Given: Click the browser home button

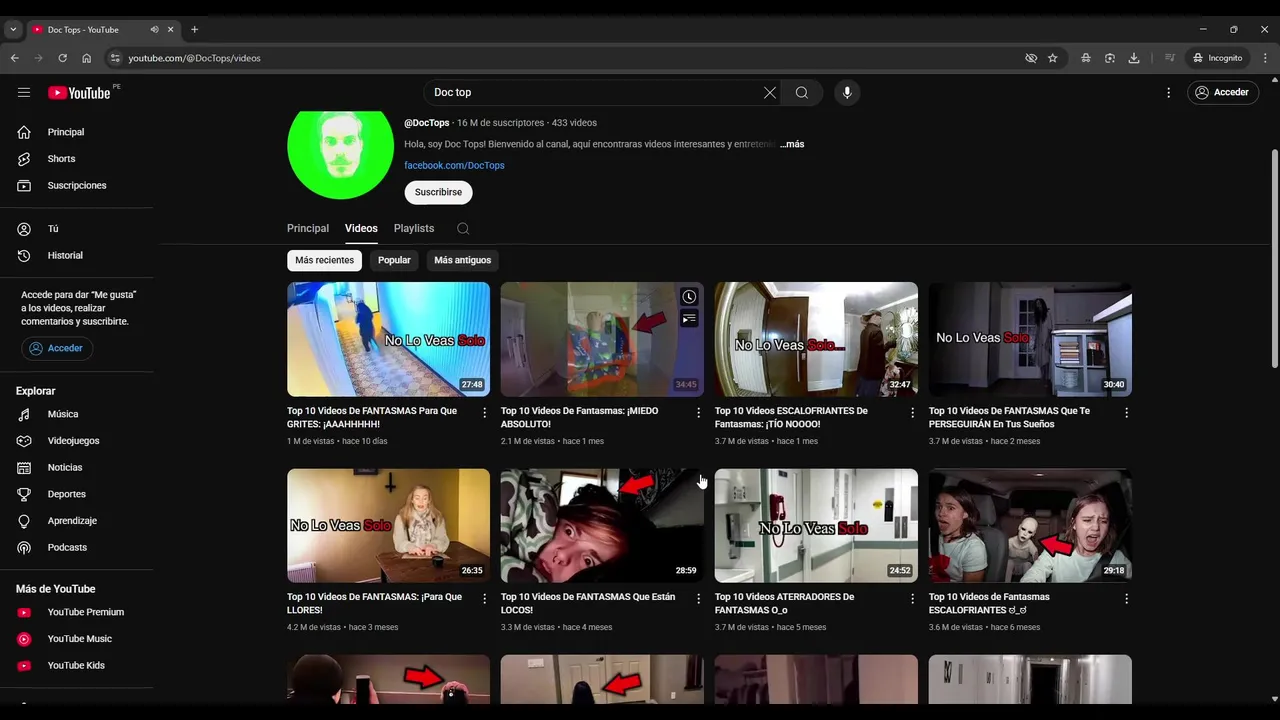Looking at the screenshot, I should pyautogui.click(x=86, y=58).
